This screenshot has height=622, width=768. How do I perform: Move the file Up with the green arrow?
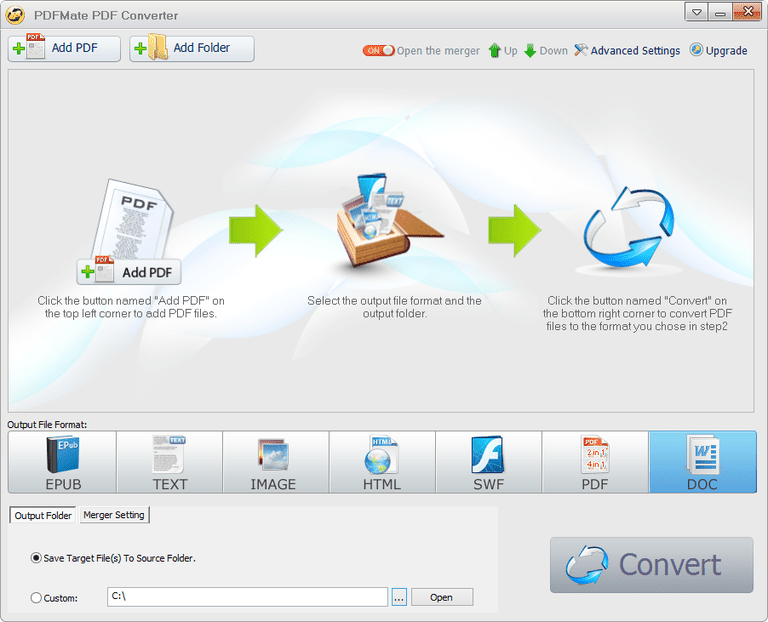click(x=503, y=50)
